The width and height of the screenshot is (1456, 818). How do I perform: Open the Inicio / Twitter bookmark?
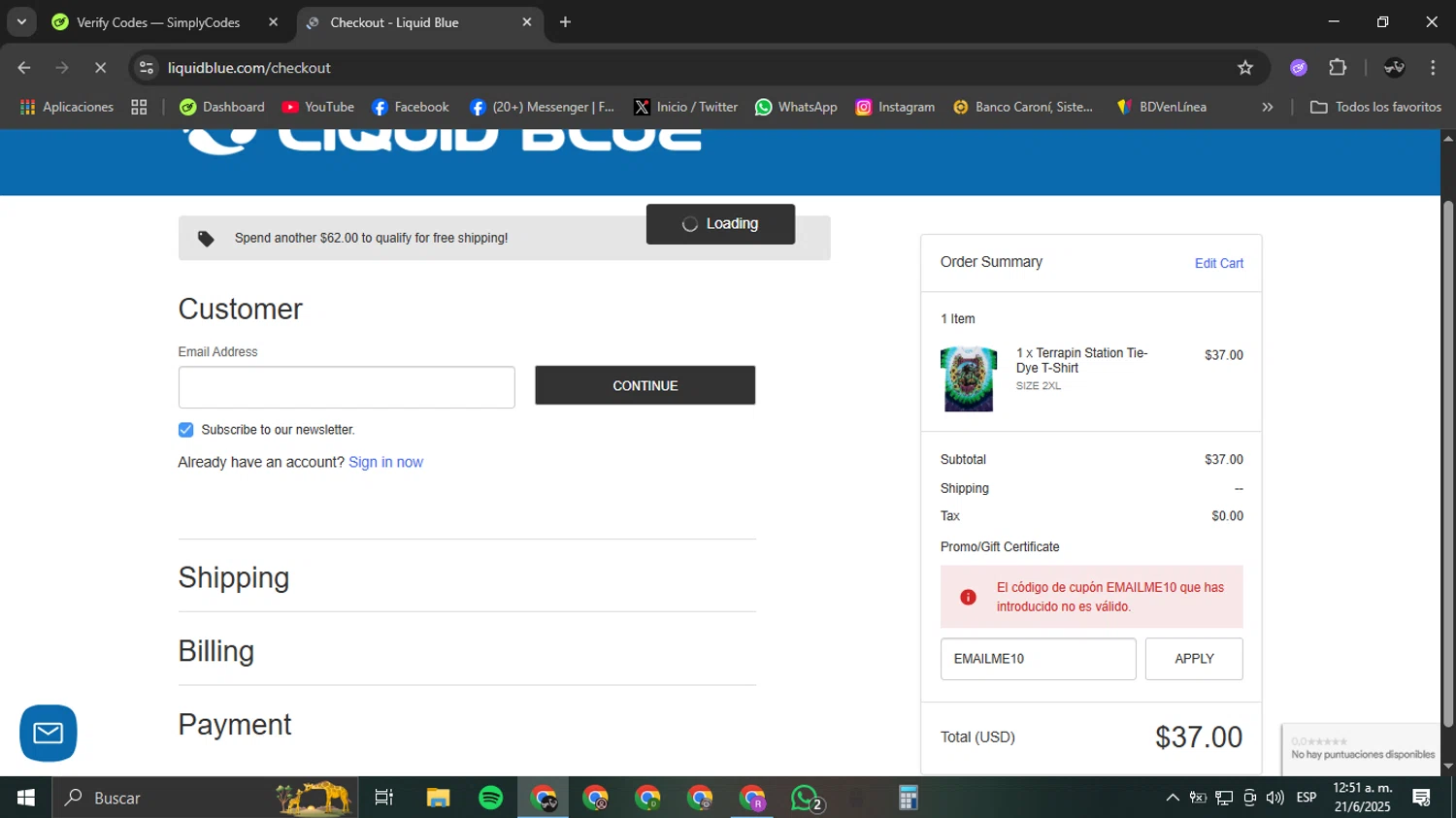(x=685, y=107)
